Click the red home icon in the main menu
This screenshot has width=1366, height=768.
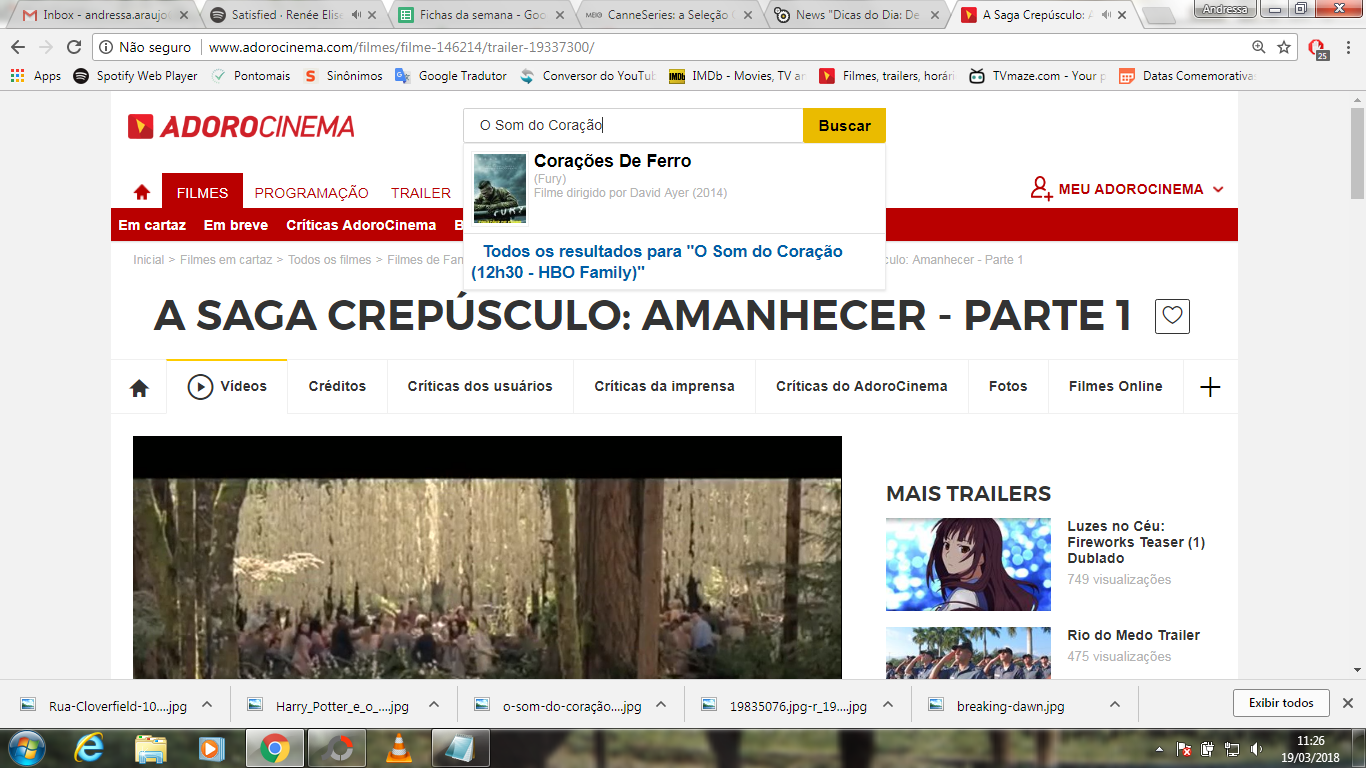click(x=142, y=192)
